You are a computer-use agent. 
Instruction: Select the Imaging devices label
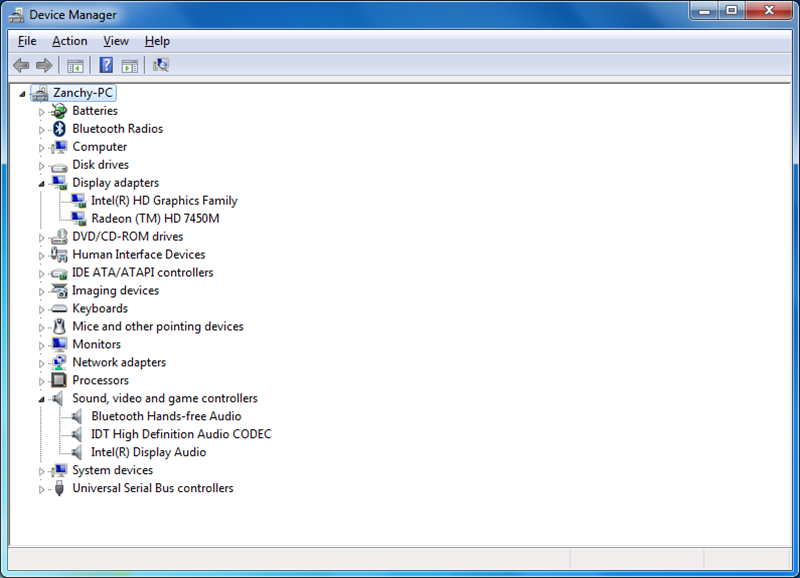click(115, 291)
